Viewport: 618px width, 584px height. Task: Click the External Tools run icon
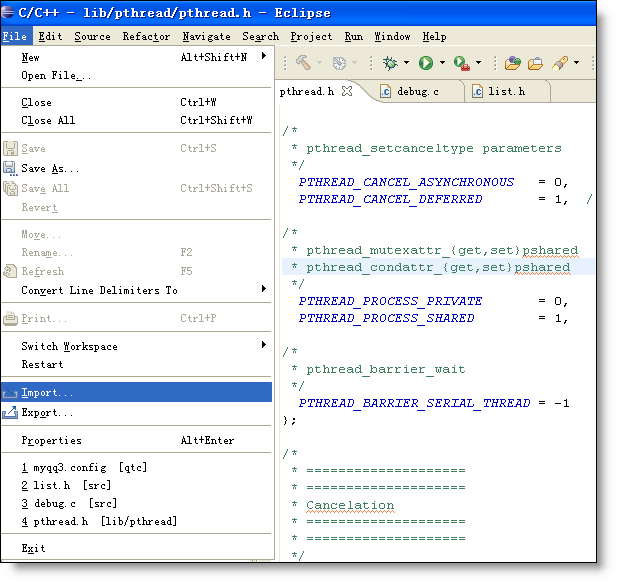click(x=461, y=63)
